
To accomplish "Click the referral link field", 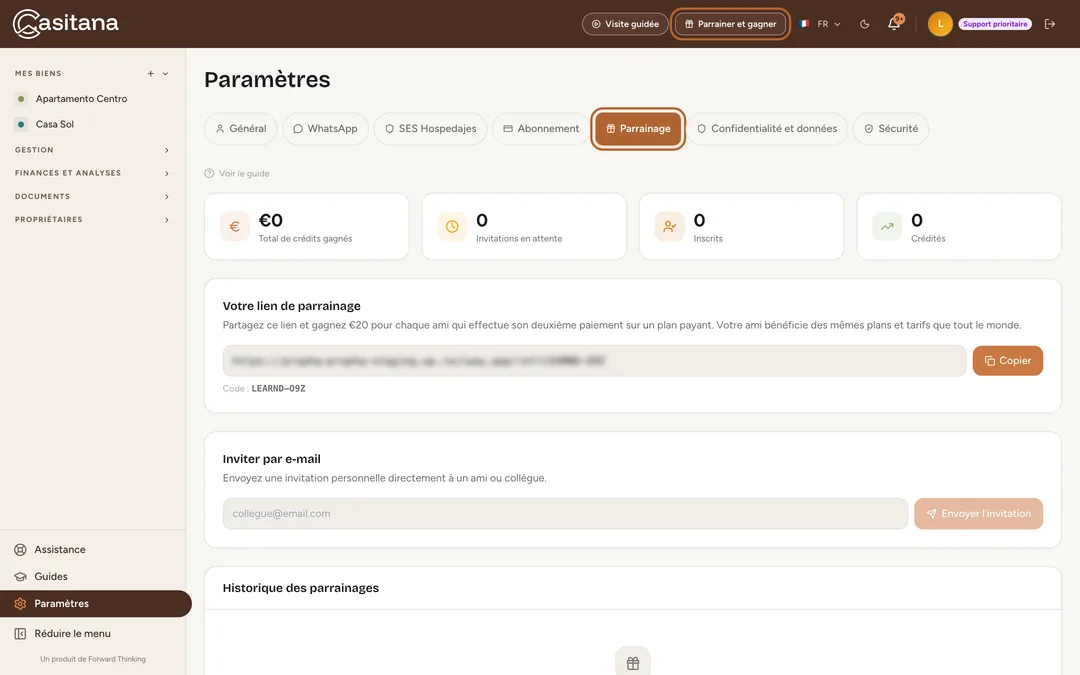I will [x=594, y=361].
